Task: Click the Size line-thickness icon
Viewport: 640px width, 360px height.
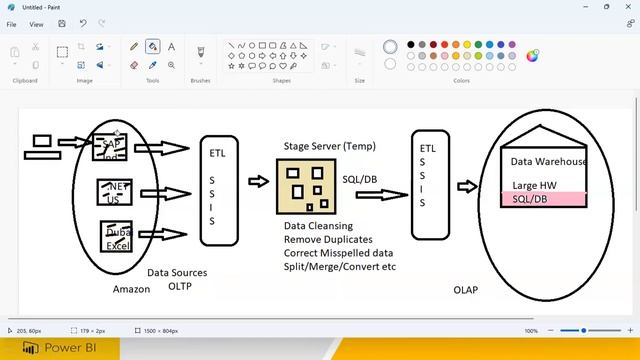Action: [360, 52]
